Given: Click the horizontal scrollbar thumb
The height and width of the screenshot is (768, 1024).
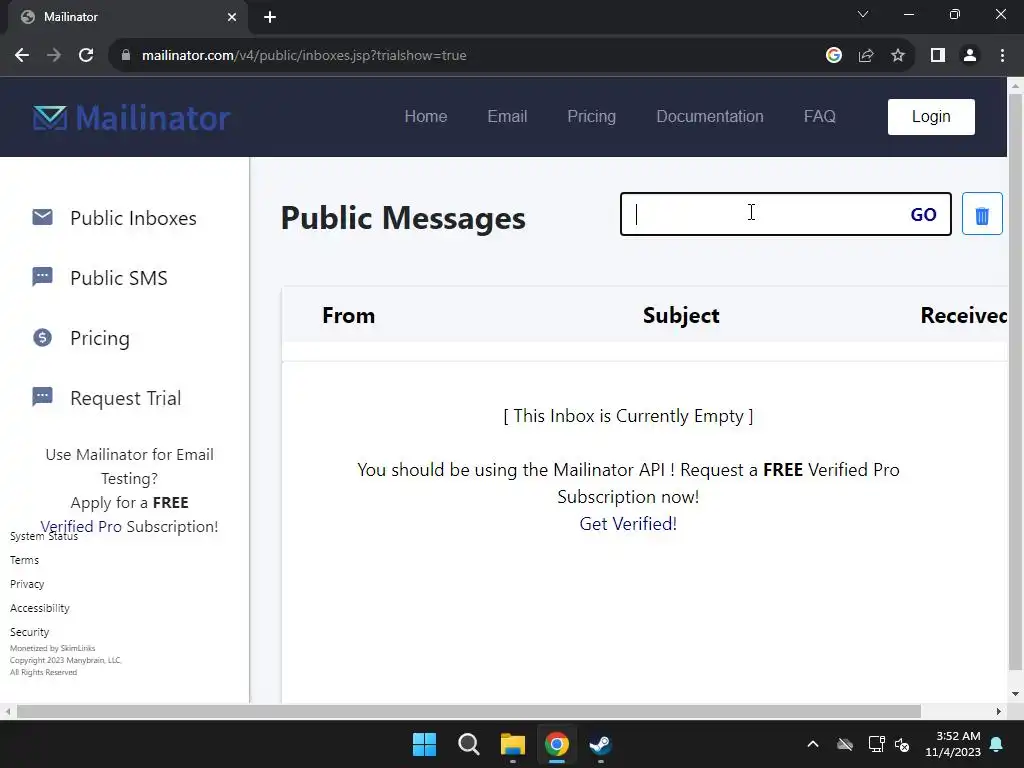Looking at the screenshot, I should coord(468,711).
